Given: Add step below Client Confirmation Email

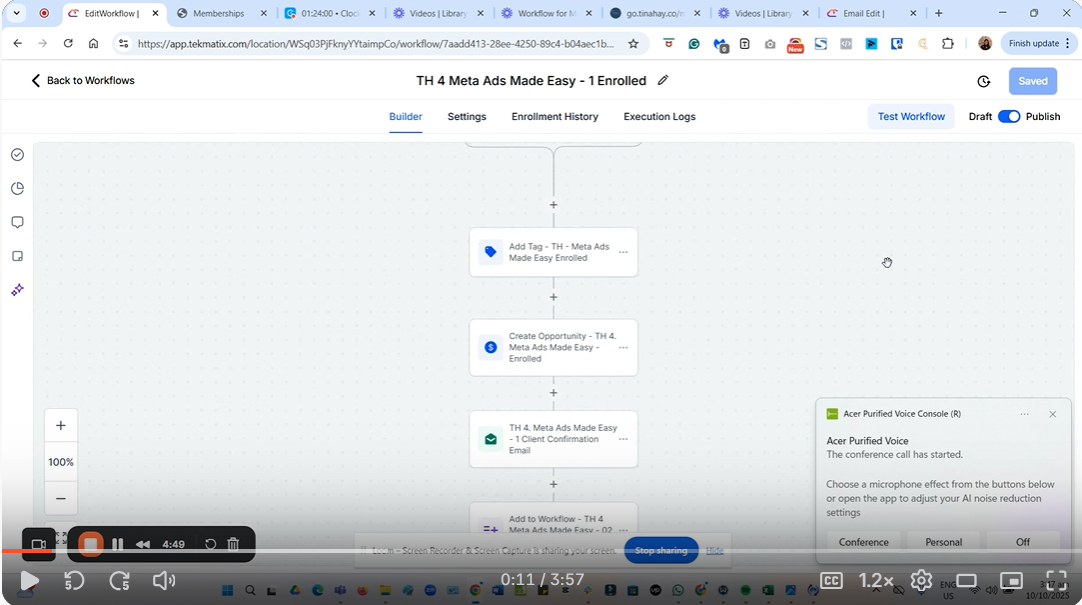Looking at the screenshot, I should 553,485.
